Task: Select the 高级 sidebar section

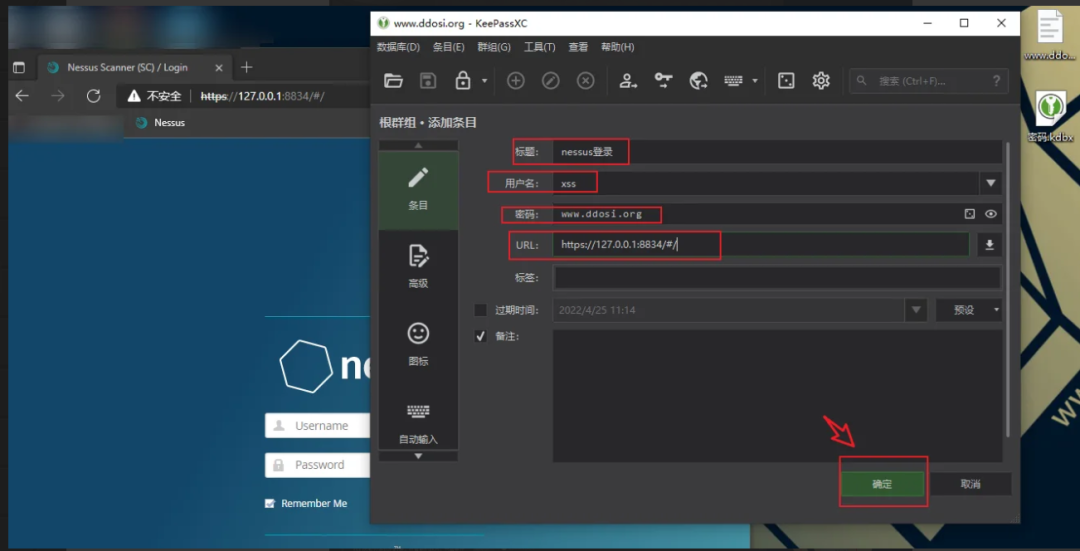Action: [418, 267]
